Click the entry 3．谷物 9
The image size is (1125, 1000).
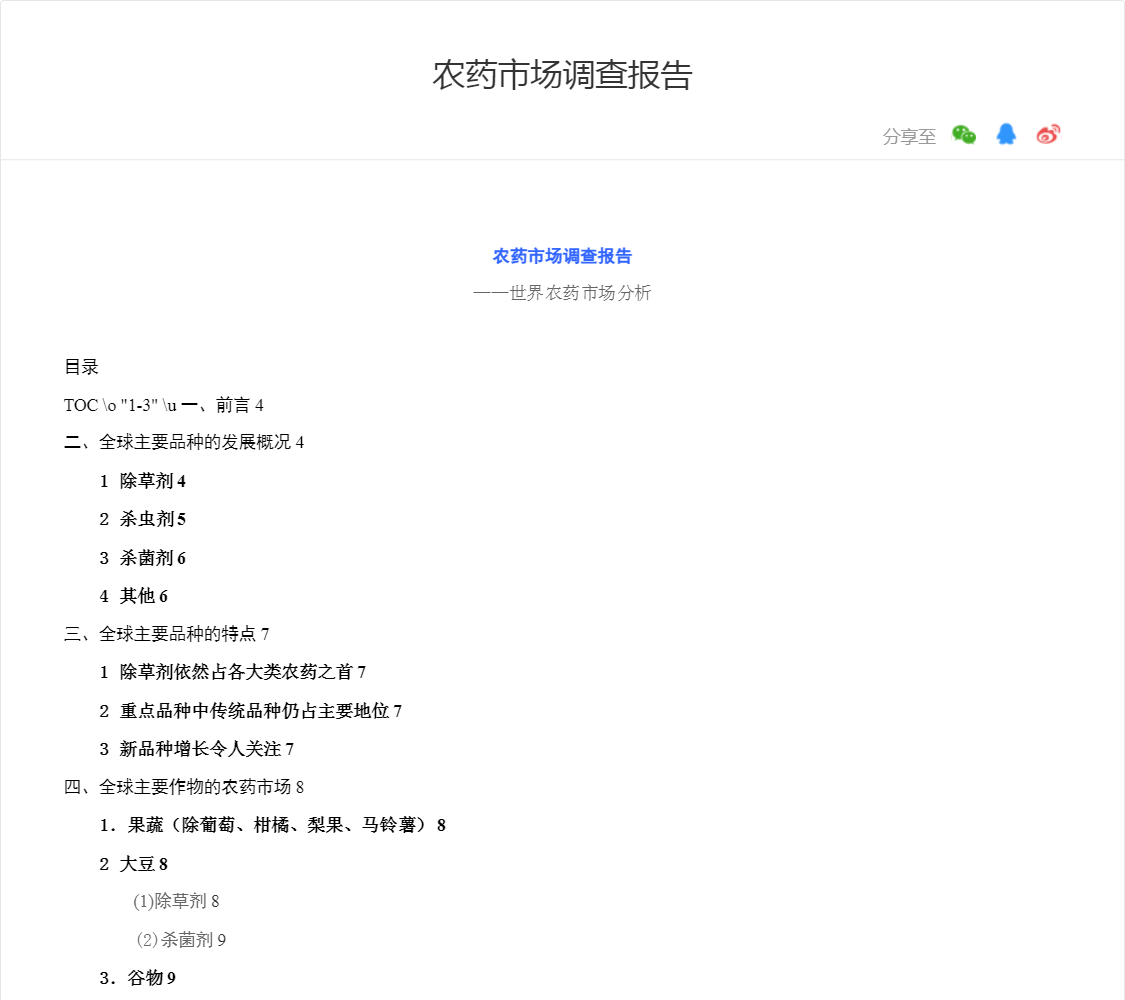pos(137,978)
